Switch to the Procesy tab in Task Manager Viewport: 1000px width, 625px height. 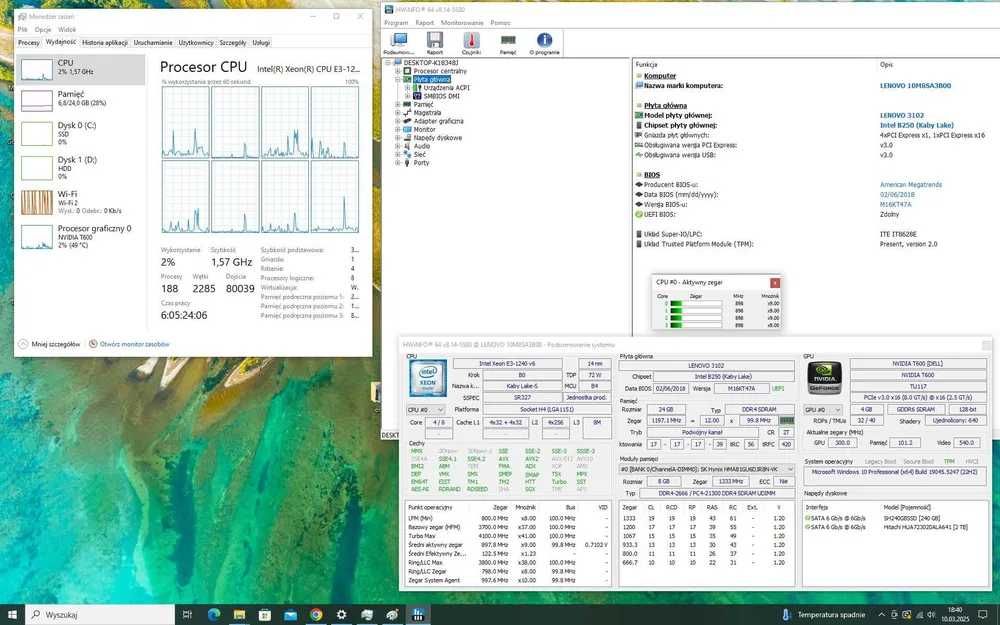[x=29, y=43]
